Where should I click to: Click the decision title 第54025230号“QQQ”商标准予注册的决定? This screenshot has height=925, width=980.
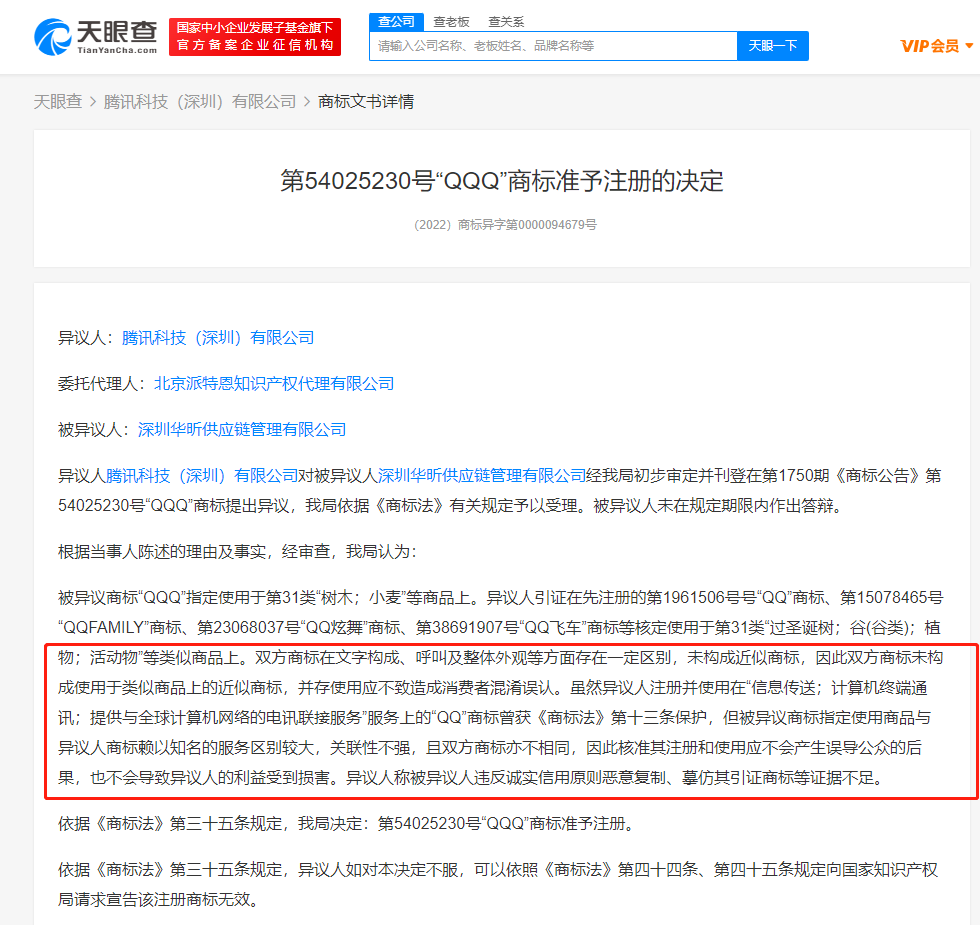pos(490,184)
